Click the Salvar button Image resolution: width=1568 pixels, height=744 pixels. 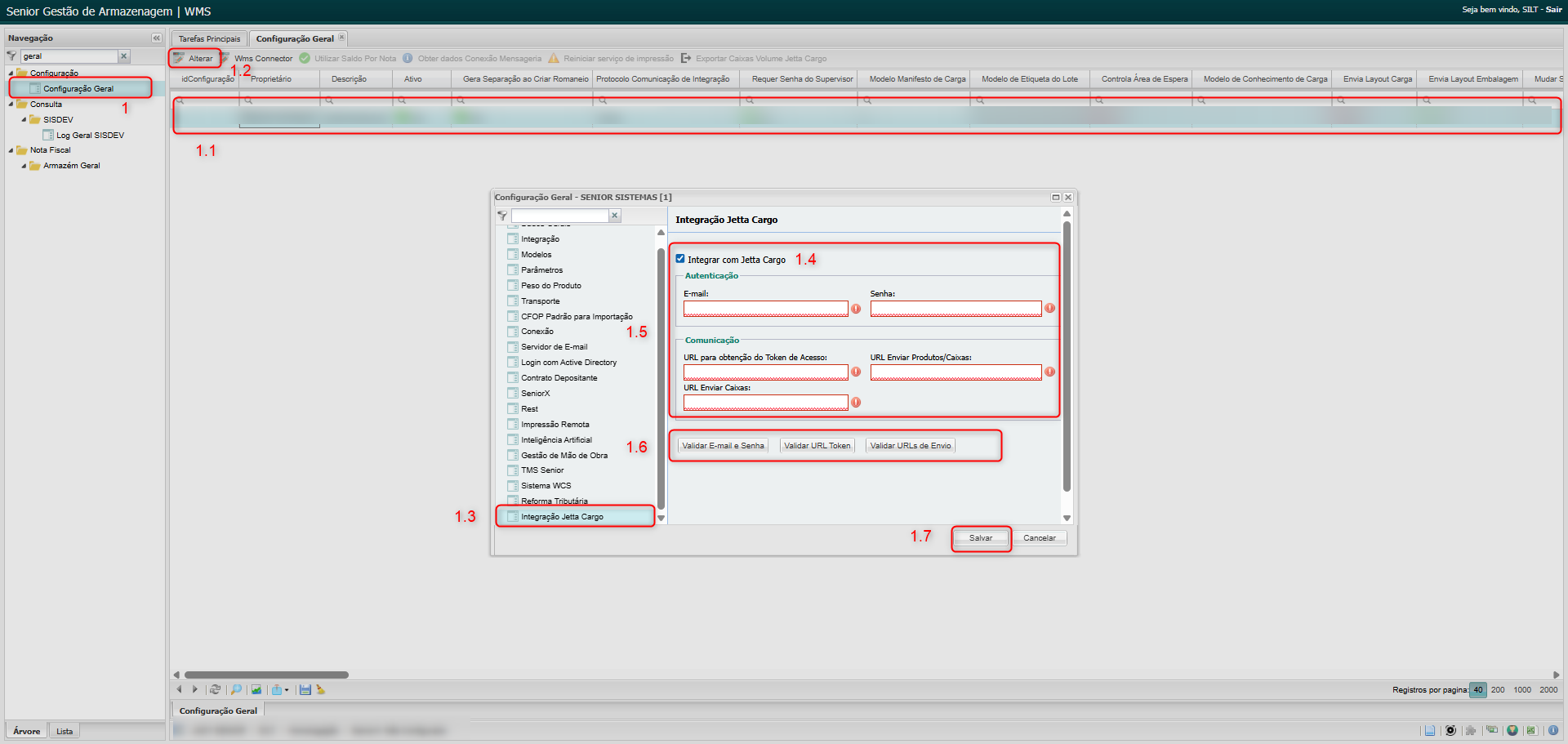tap(980, 538)
